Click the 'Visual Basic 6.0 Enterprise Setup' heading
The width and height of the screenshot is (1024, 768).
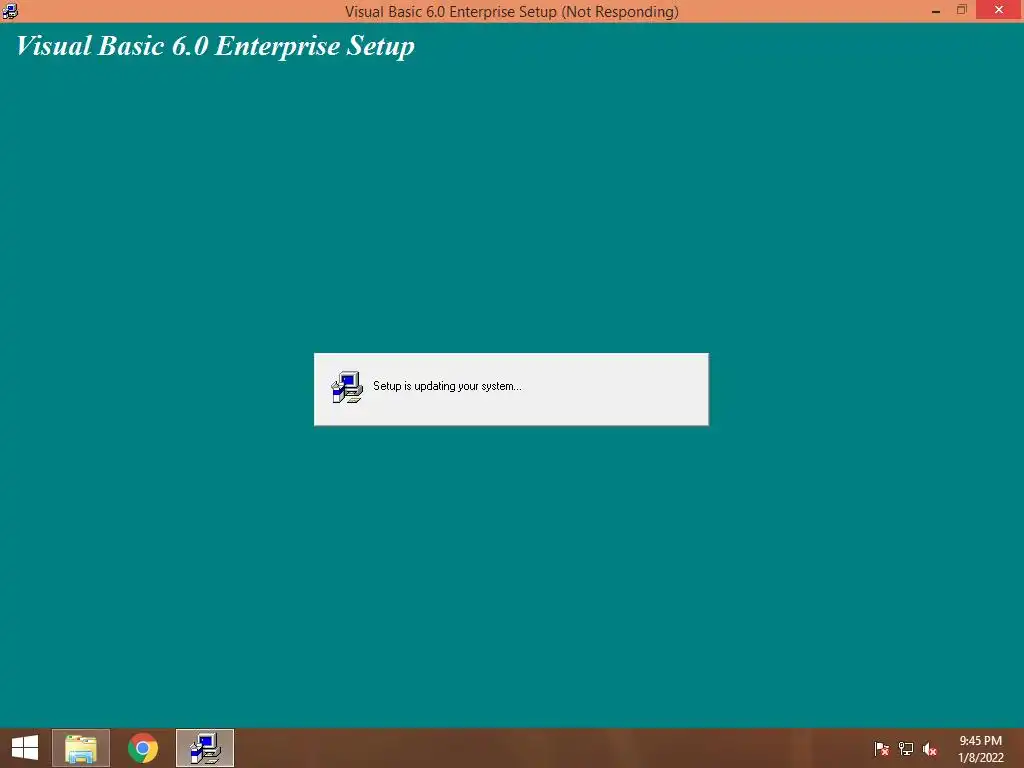(216, 46)
